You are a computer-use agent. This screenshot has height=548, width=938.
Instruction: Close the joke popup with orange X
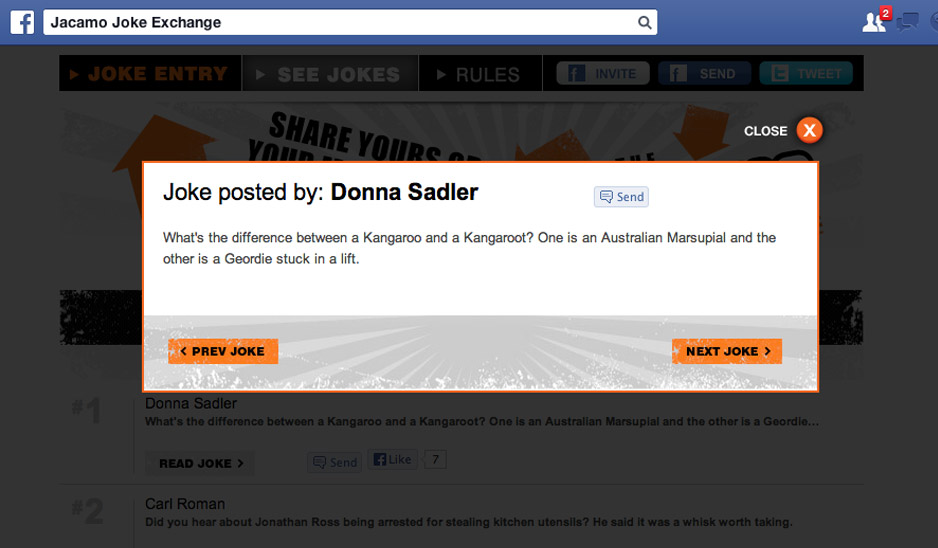[809, 130]
